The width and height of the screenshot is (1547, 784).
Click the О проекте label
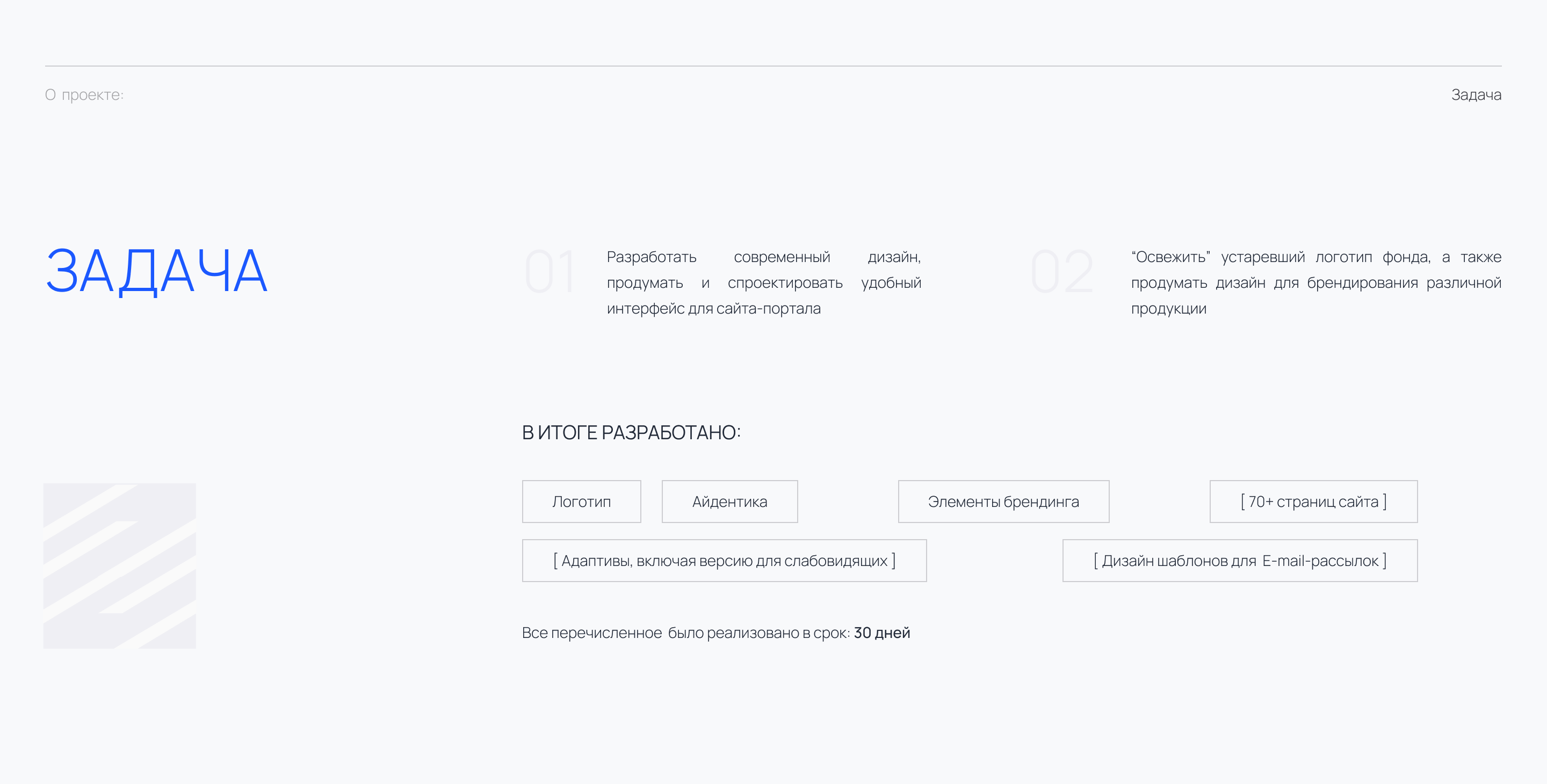[84, 95]
